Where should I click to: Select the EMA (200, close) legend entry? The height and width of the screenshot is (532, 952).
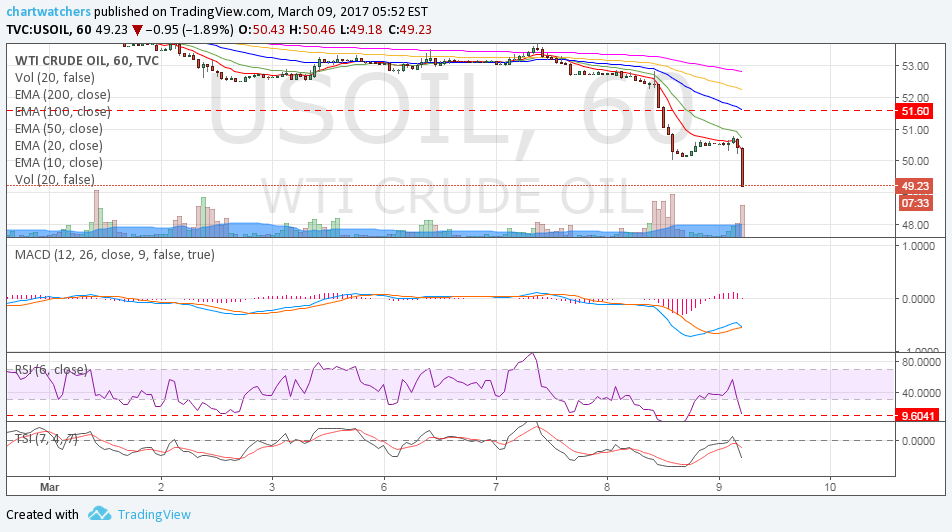tap(63, 94)
